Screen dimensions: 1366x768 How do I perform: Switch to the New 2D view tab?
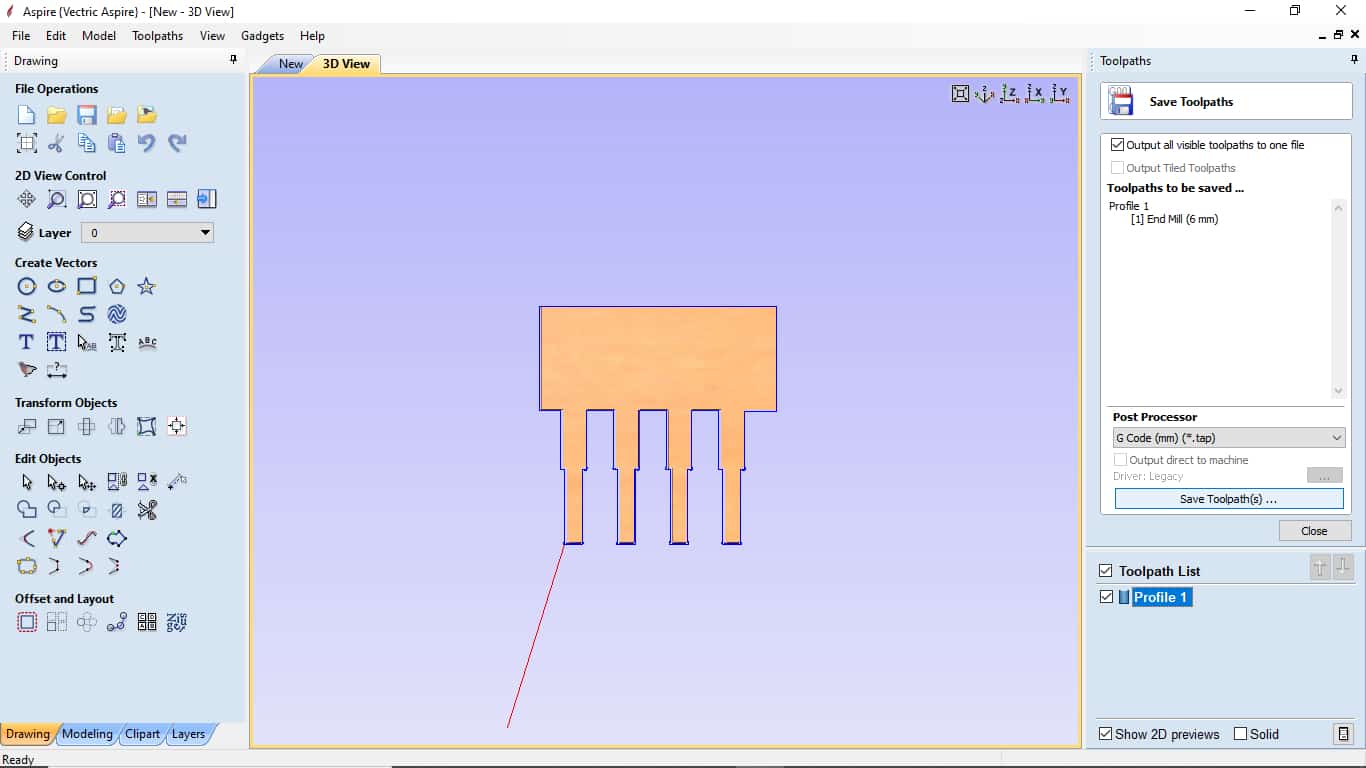(x=290, y=64)
